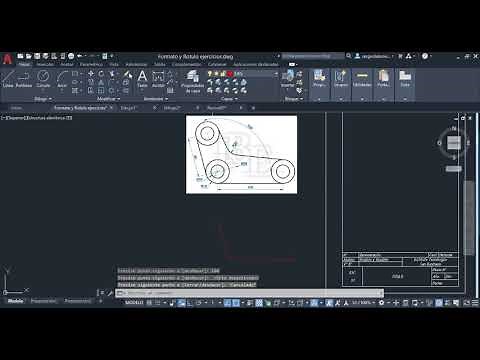Toggle ortho mode in status bar
The height and width of the screenshot is (360, 480).
coord(190,303)
